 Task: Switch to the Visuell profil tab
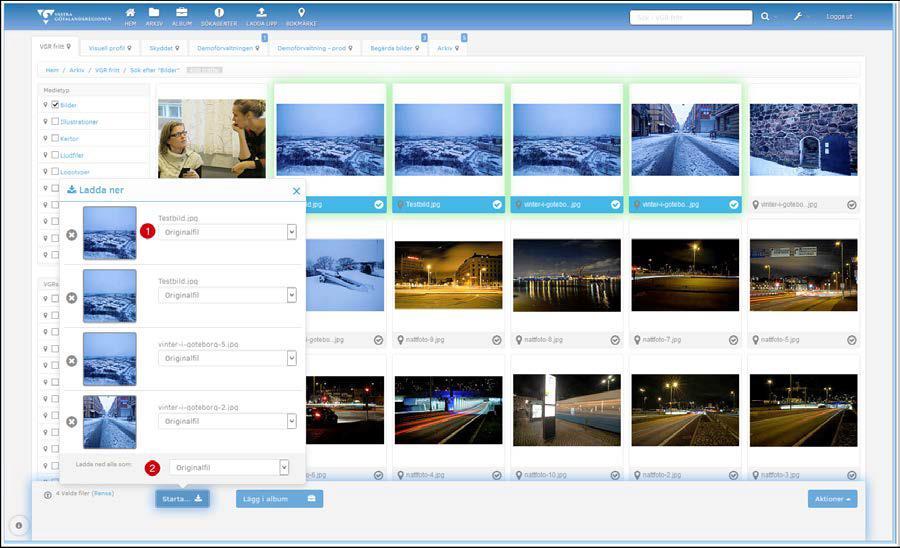click(x=110, y=48)
